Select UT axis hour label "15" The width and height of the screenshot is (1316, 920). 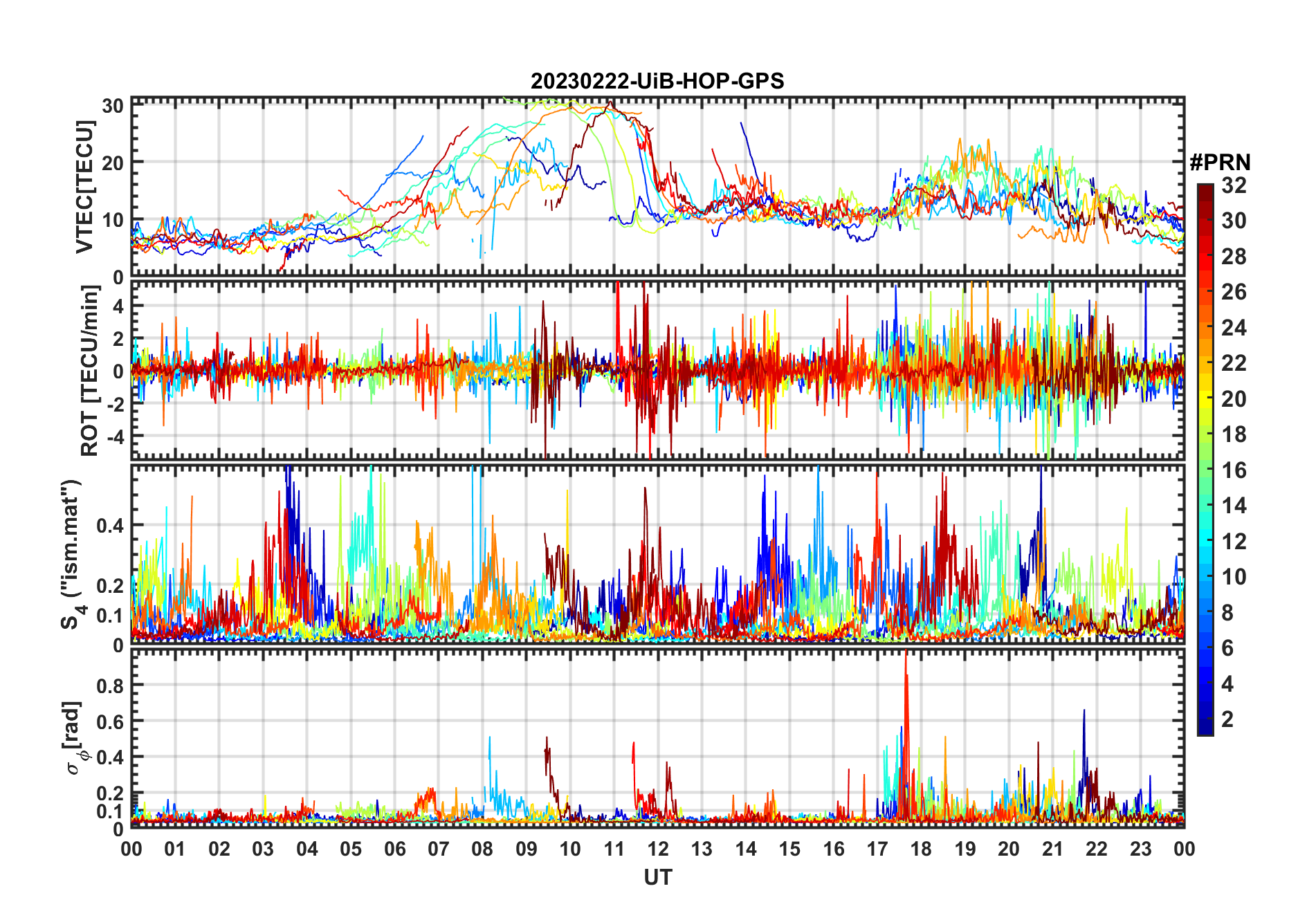789,849
